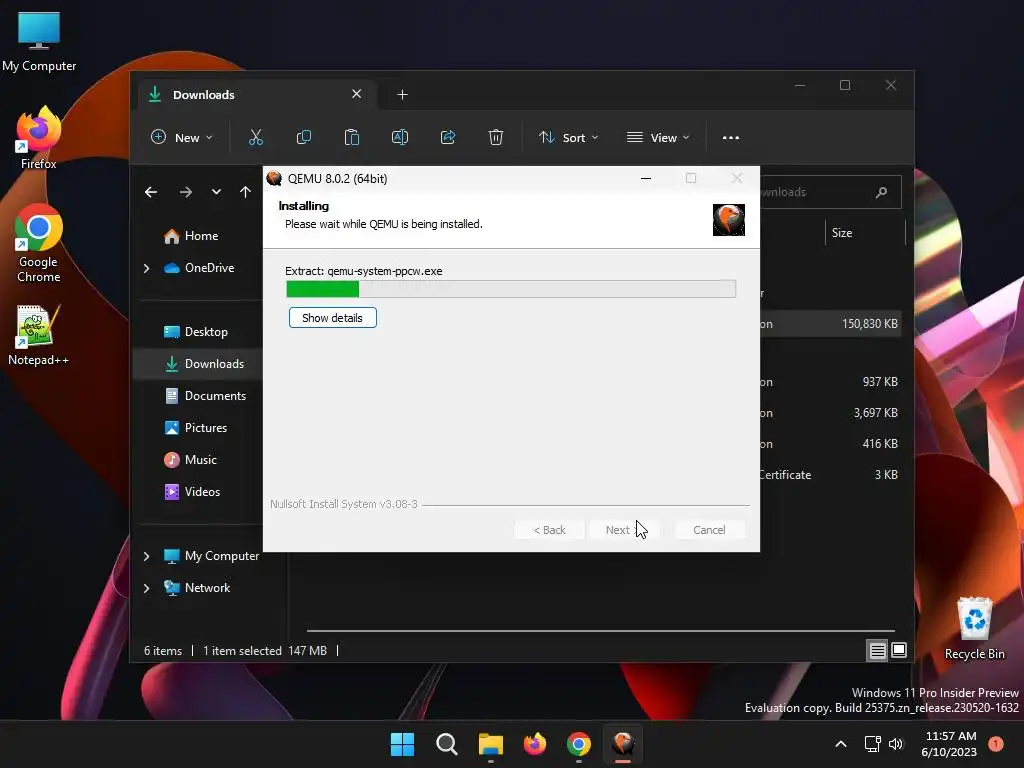Click the Share icon in File Explorer toolbar
1024x768 pixels.
(448, 137)
